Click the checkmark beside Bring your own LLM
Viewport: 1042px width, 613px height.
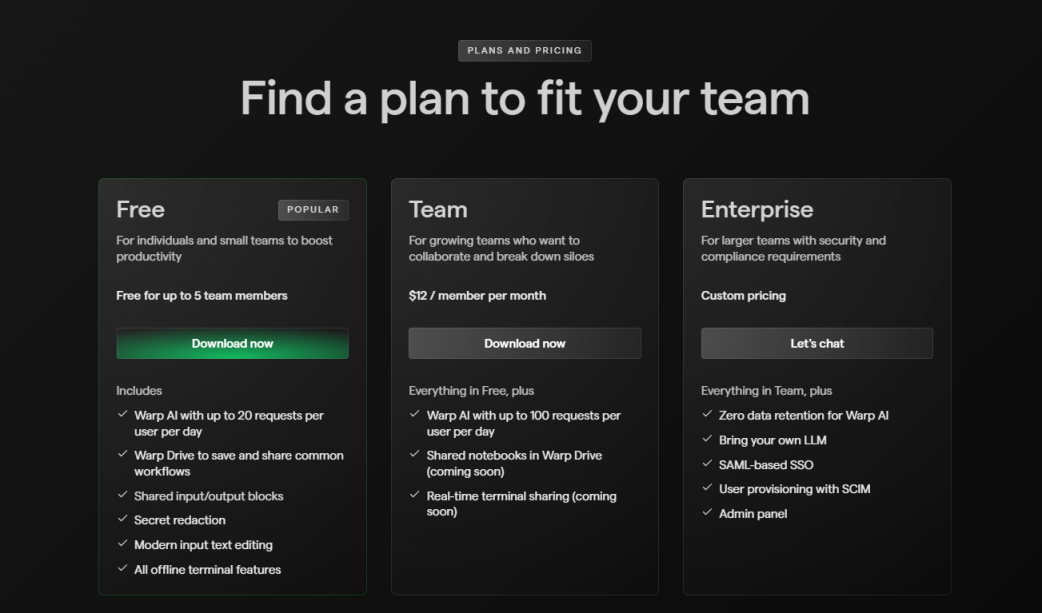(x=706, y=440)
